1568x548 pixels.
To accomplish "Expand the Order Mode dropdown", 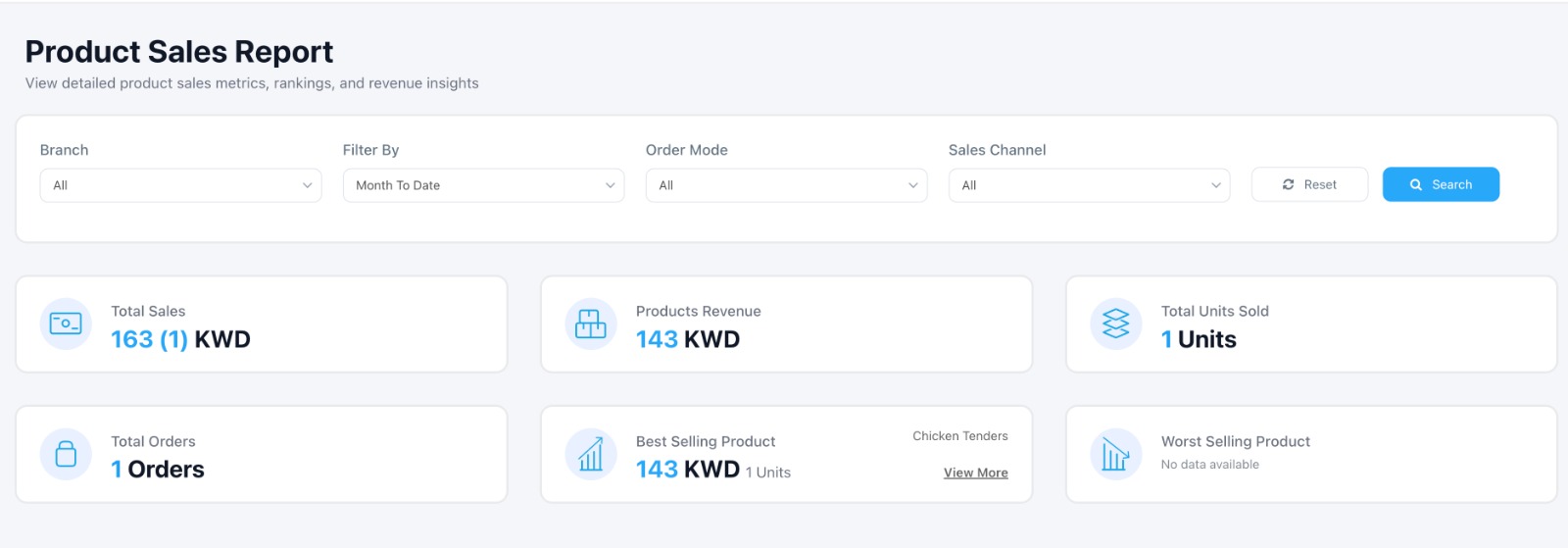I will point(786,185).
